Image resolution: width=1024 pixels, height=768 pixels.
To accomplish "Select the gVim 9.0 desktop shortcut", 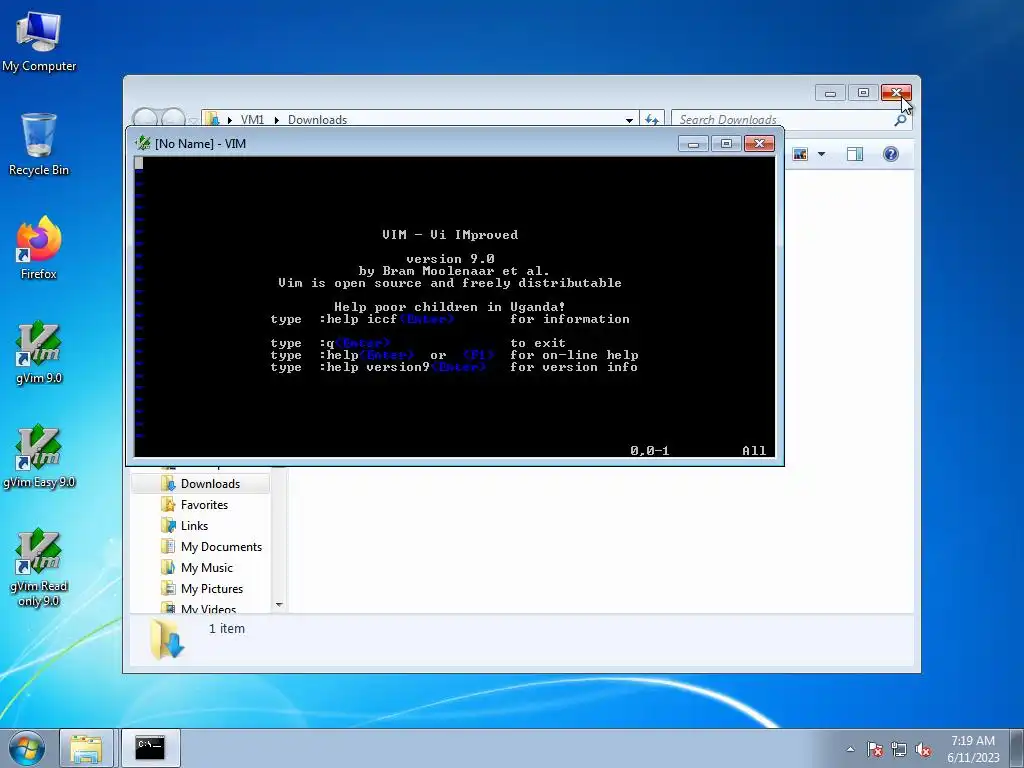I will [x=39, y=353].
